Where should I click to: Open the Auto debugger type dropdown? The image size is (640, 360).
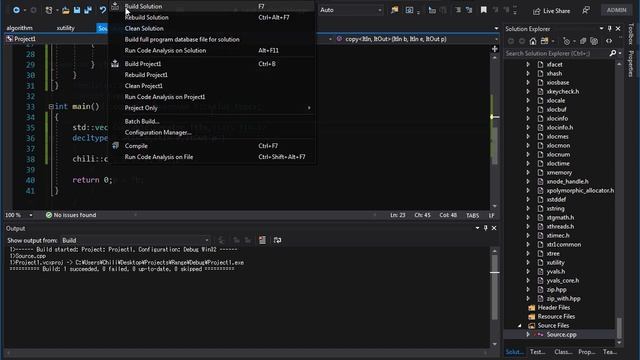point(351,10)
